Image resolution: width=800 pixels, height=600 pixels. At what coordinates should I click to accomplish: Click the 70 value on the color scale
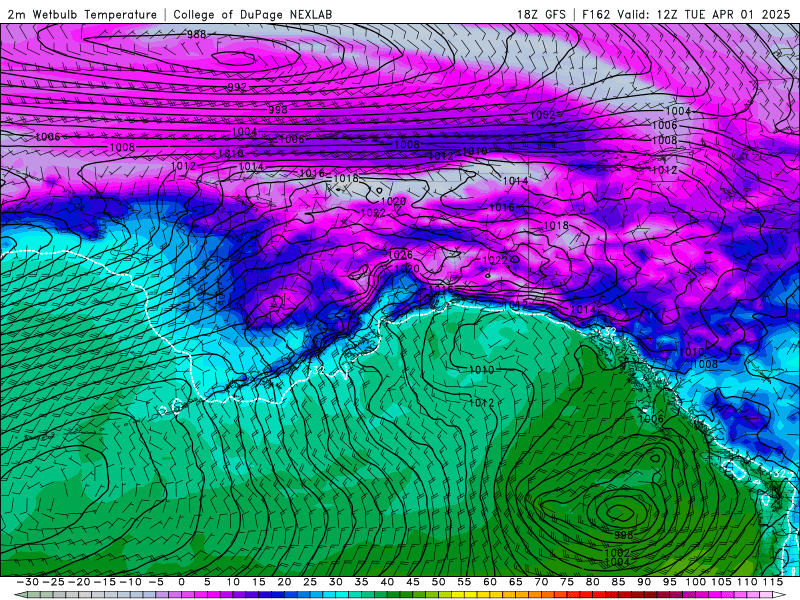tap(541, 582)
